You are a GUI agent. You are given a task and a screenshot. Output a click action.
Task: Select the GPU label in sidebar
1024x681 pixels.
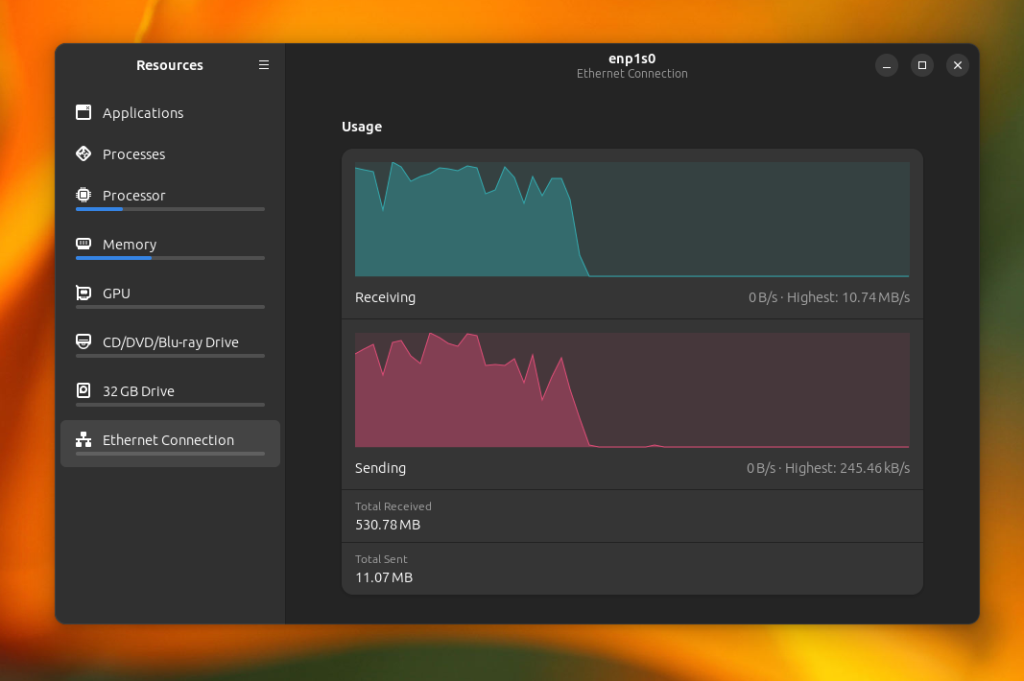coord(116,293)
